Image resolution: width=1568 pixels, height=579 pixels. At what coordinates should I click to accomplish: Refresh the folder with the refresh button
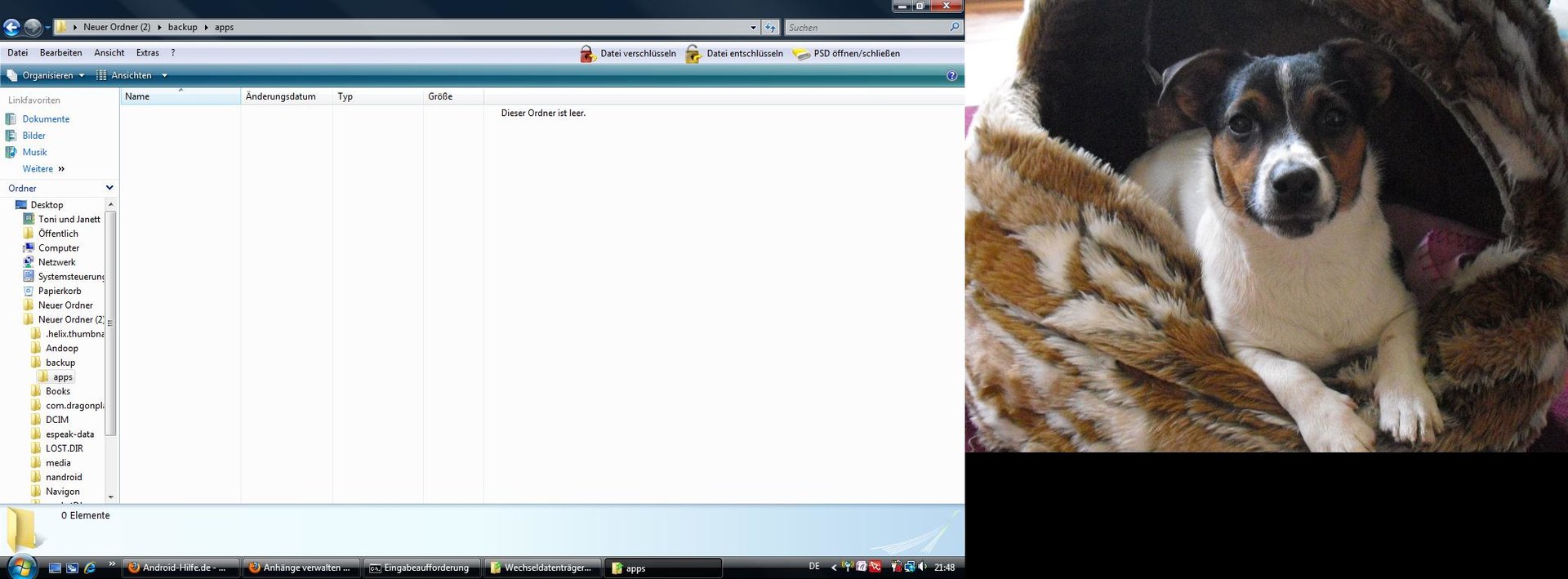(770, 27)
